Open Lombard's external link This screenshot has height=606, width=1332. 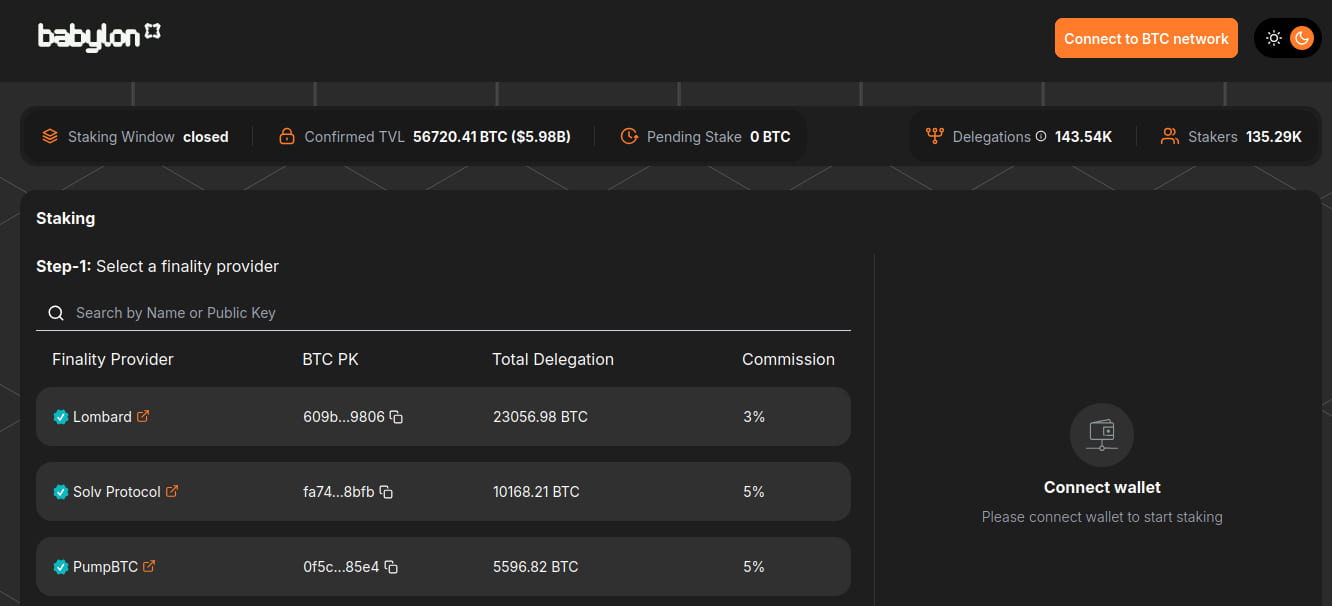click(144, 417)
